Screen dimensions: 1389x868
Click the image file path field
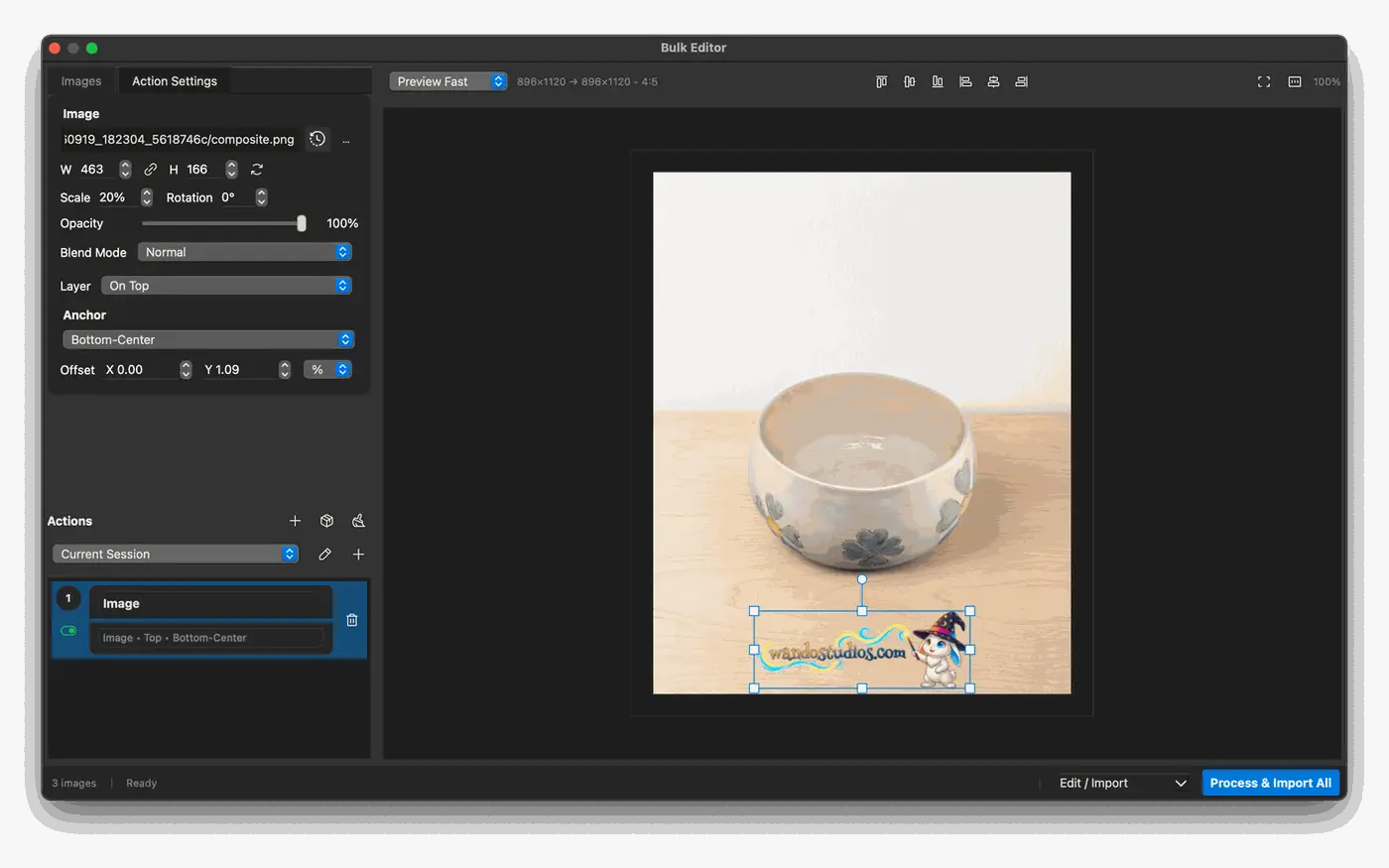[x=181, y=139]
